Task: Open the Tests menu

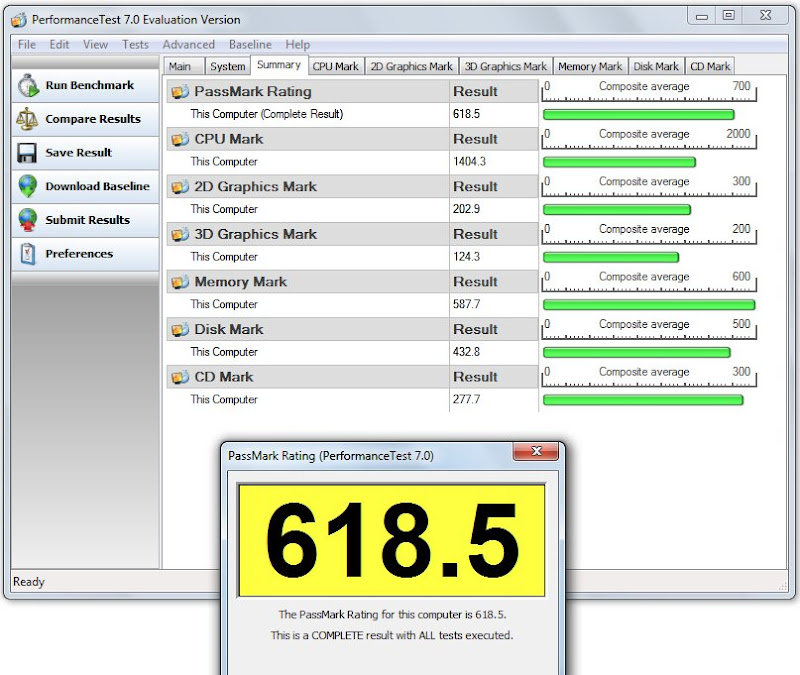Action: (x=135, y=44)
